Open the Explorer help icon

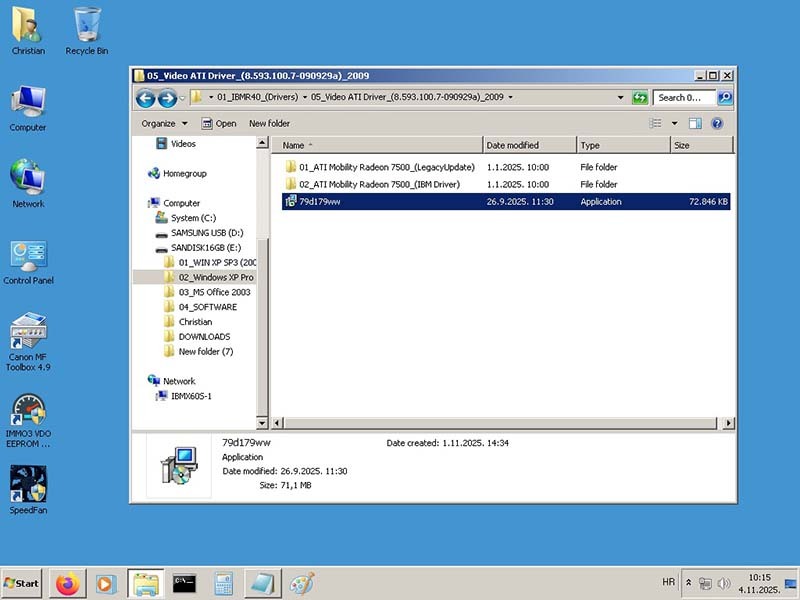tap(717, 124)
